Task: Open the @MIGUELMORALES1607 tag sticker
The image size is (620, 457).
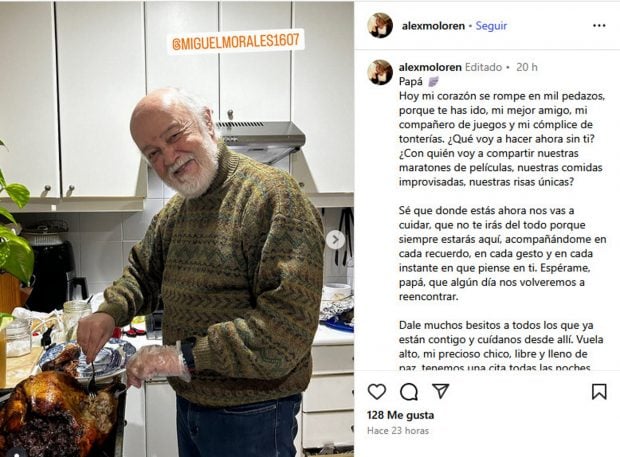Action: [236, 41]
